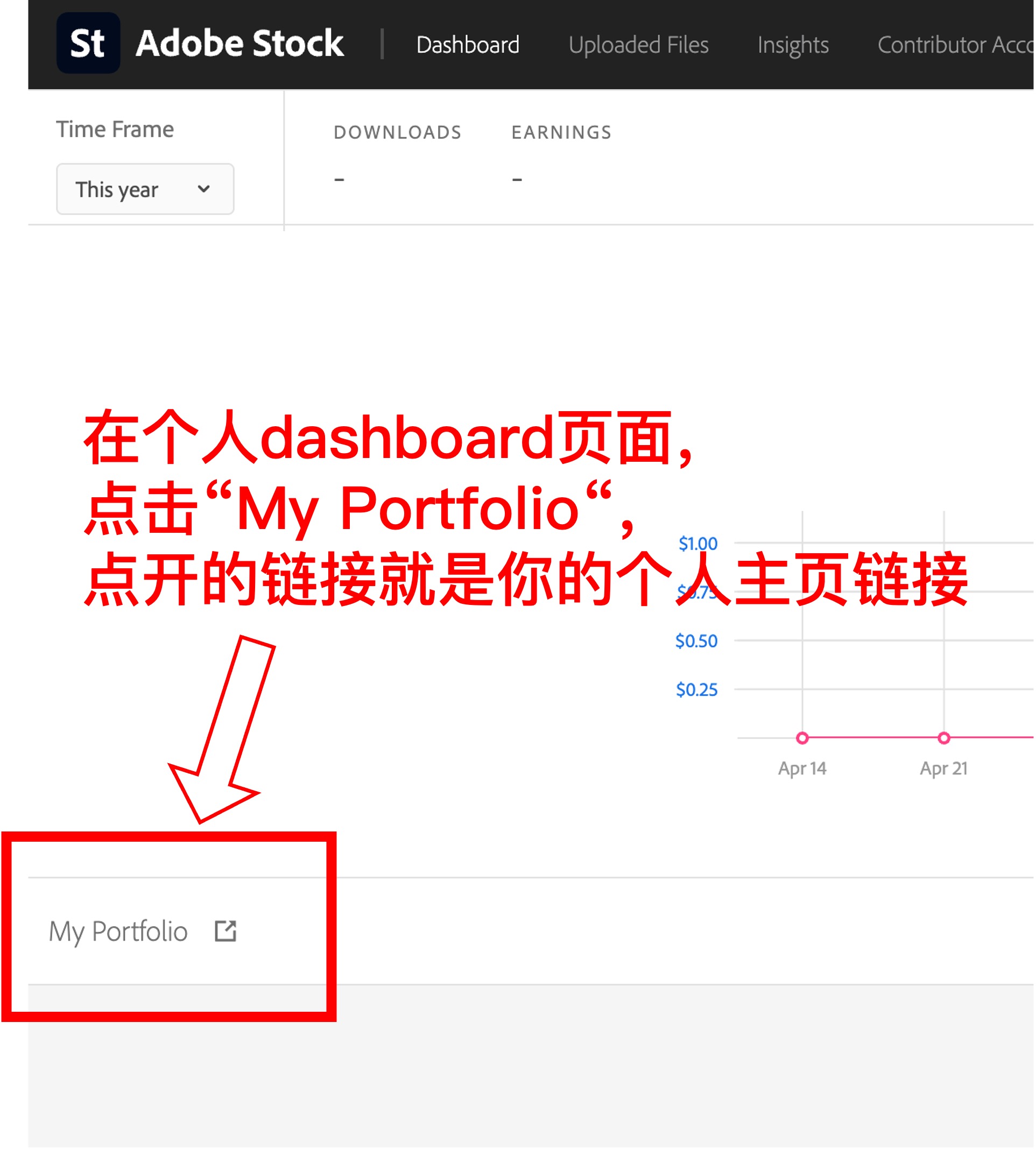This screenshot has width=1036, height=1149.
Task: Click the Apr 14 chart data point
Action: click(x=802, y=739)
